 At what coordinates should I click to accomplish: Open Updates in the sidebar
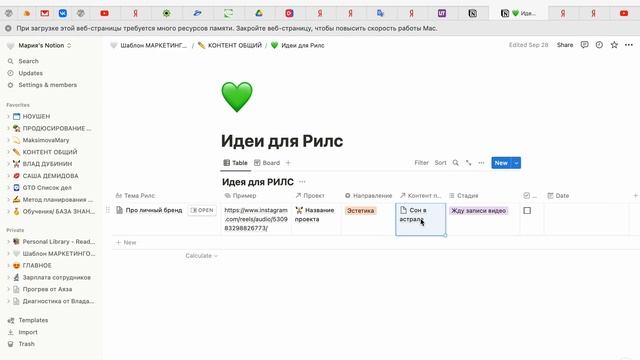pyautogui.click(x=31, y=73)
